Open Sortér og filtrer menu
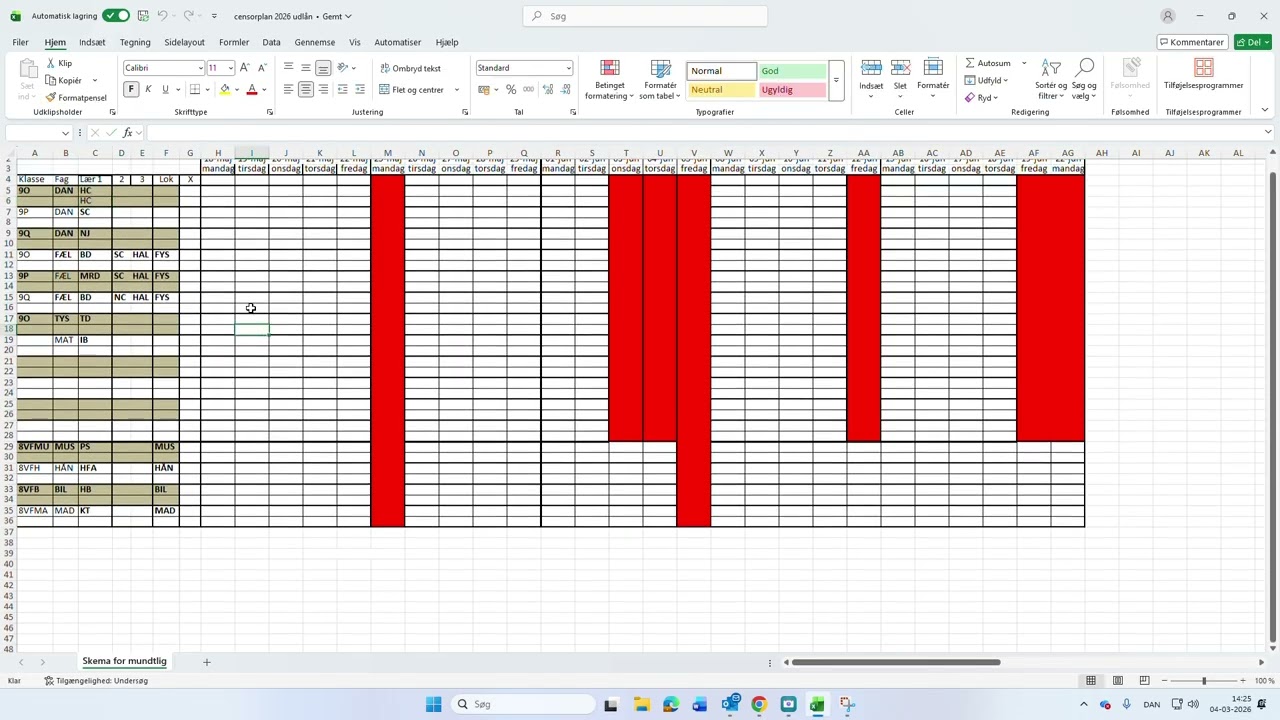 pos(1051,80)
